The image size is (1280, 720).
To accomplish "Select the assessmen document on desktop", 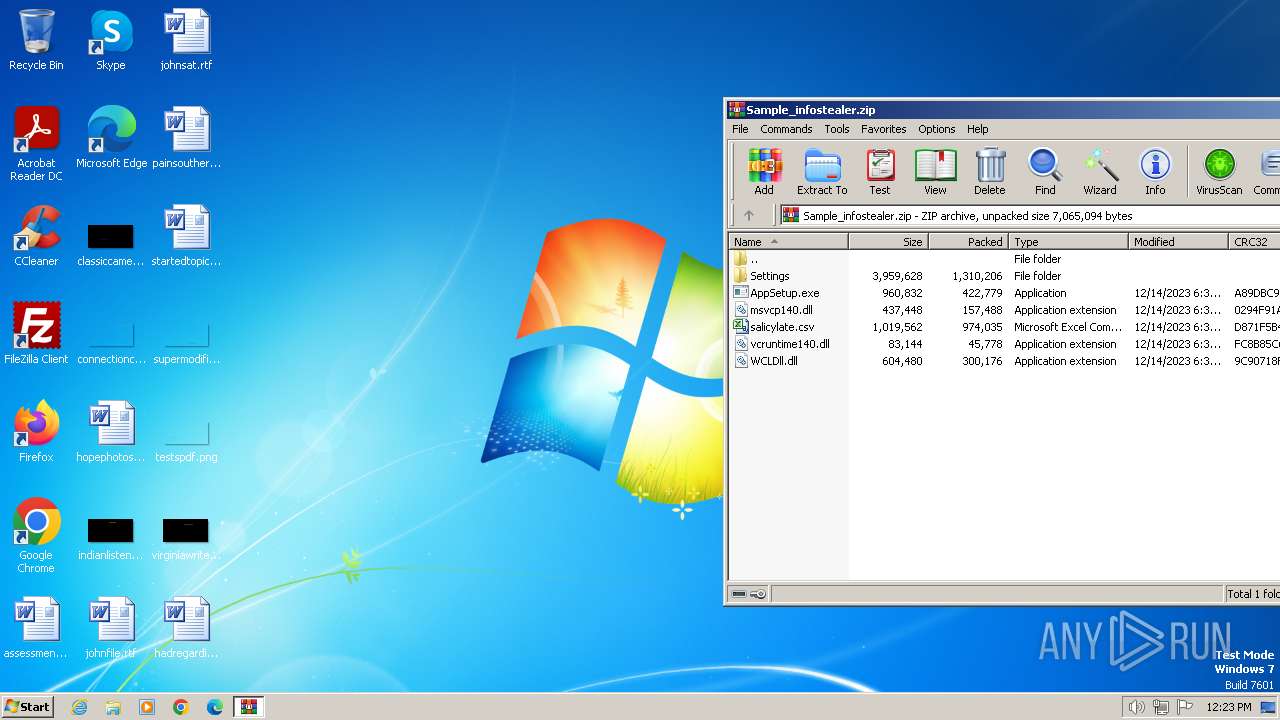I will coord(36,628).
